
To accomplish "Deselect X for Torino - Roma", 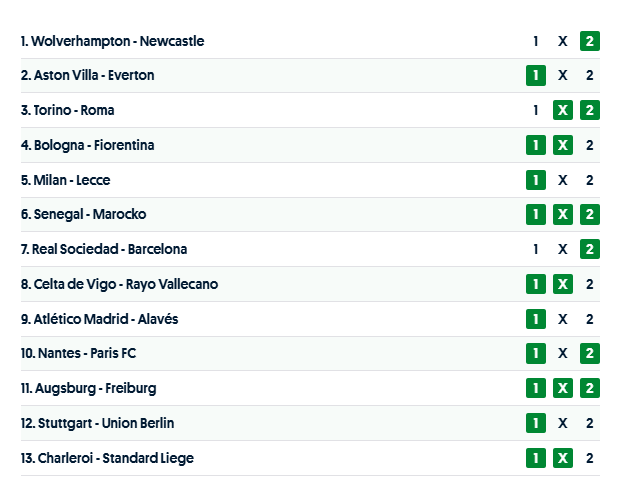I will (563, 110).
